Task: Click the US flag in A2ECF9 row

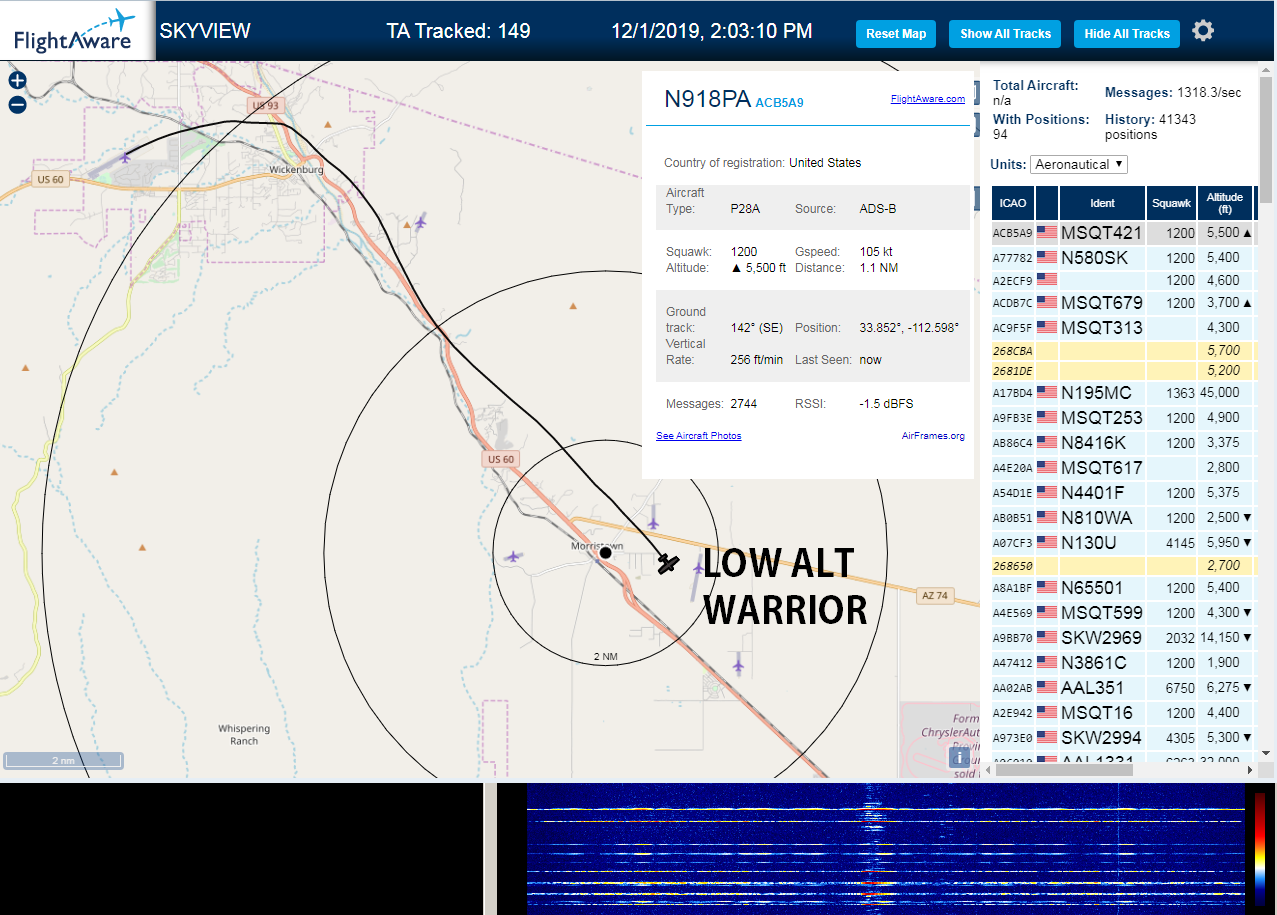Action: (x=1047, y=280)
